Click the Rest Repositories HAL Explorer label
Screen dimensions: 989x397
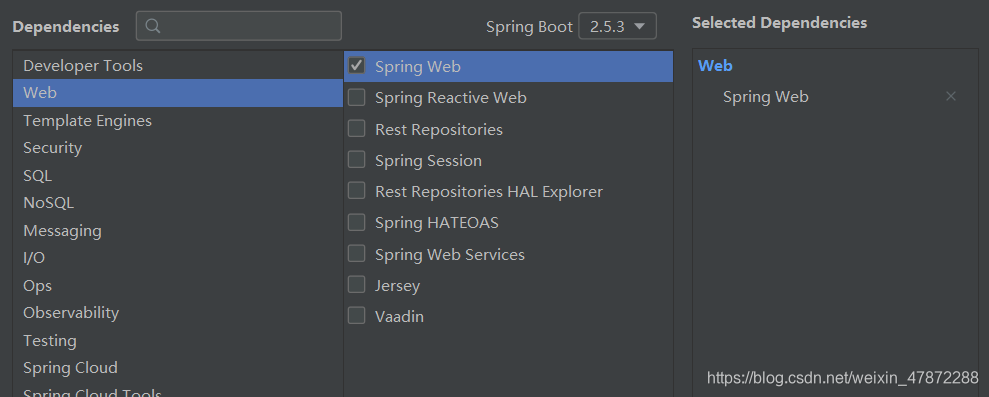[x=489, y=191]
